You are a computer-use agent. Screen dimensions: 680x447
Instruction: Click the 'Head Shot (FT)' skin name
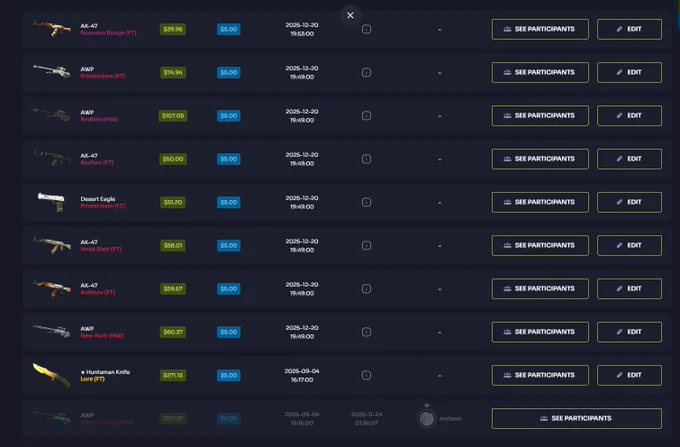pos(101,249)
